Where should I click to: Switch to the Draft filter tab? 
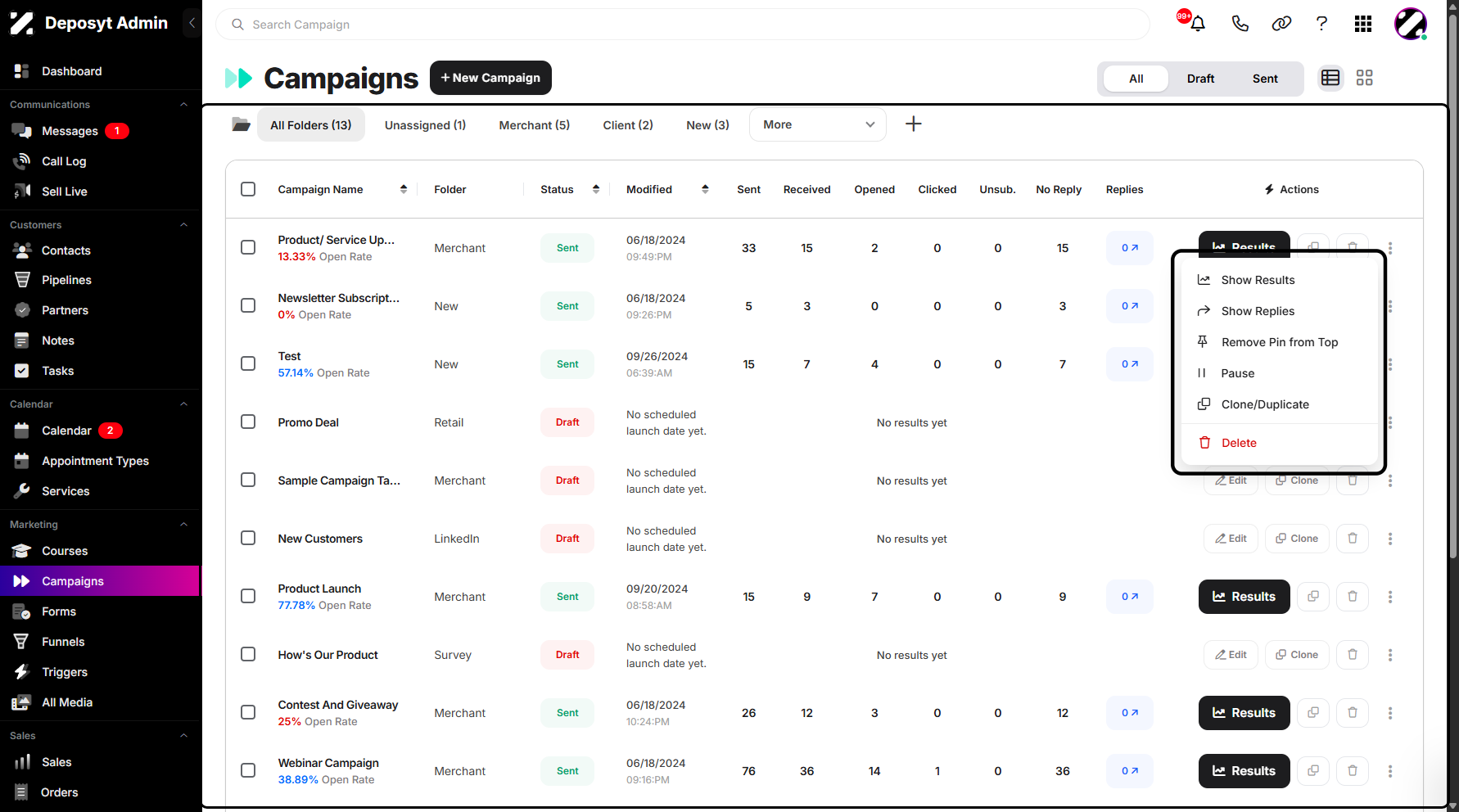1200,79
